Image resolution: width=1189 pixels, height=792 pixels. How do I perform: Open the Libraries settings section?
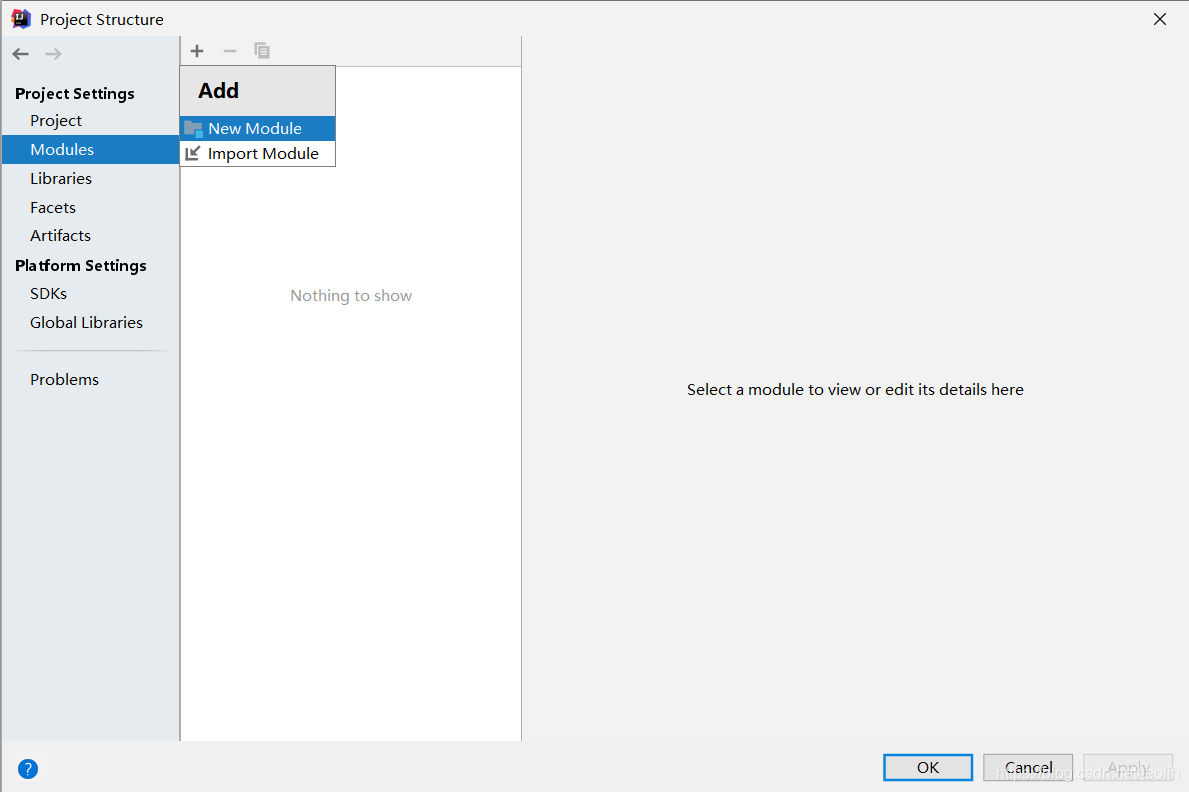pos(61,178)
